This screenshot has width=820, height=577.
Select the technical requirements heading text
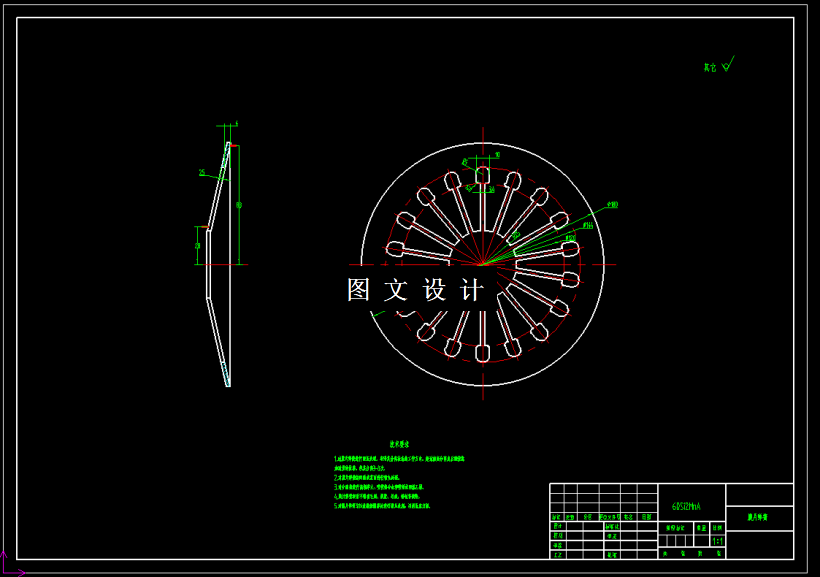click(399, 444)
